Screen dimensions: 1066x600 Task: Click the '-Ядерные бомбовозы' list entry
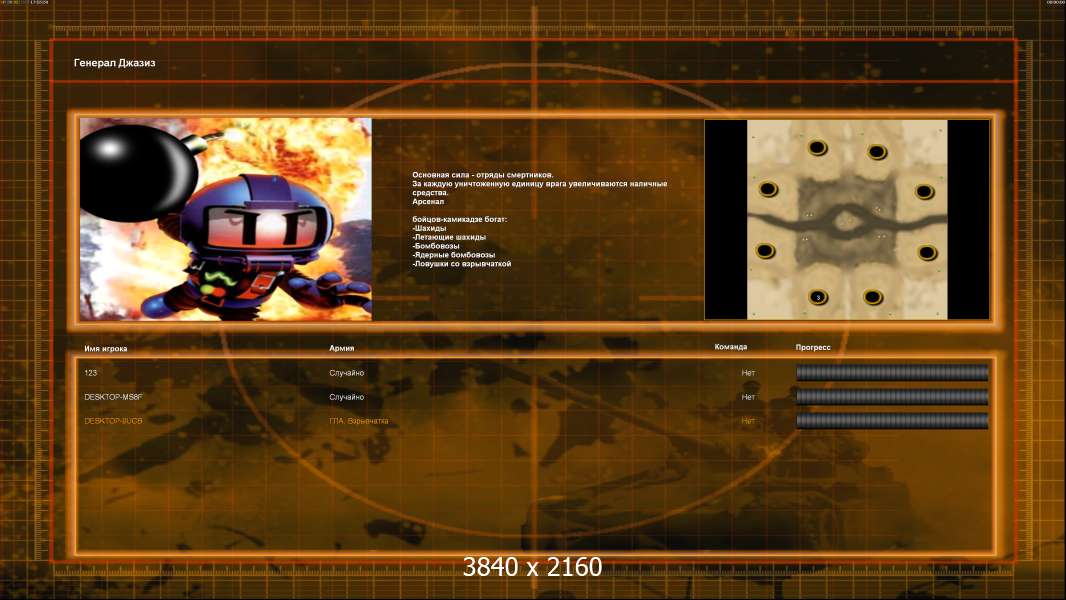tap(453, 255)
